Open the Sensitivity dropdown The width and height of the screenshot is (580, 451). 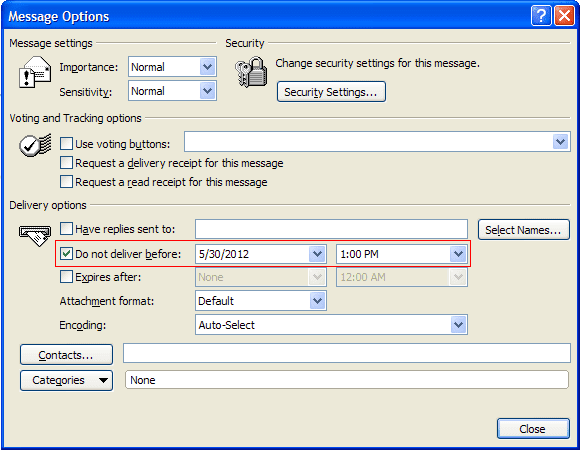click(x=208, y=91)
